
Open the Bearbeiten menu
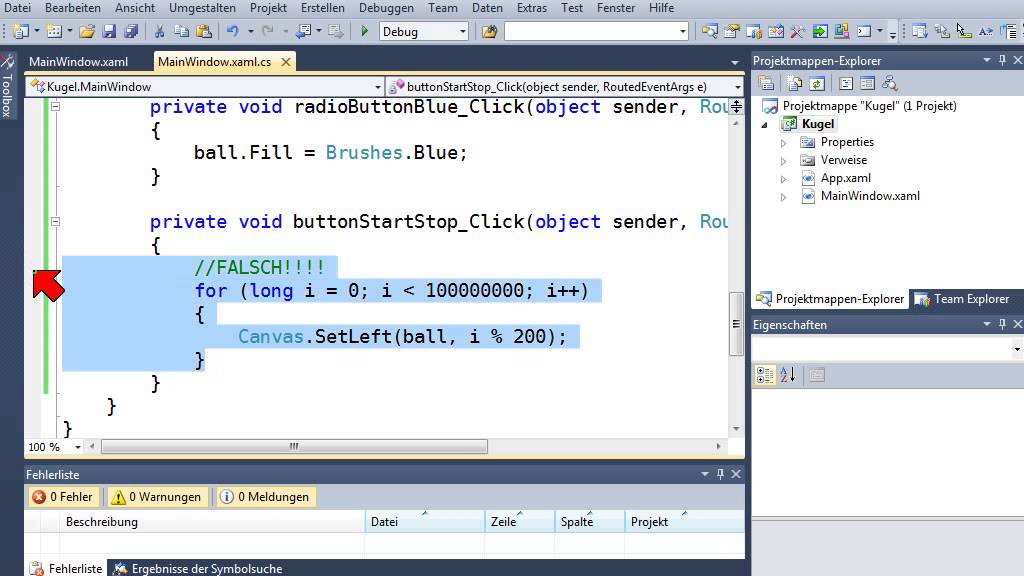(x=72, y=8)
